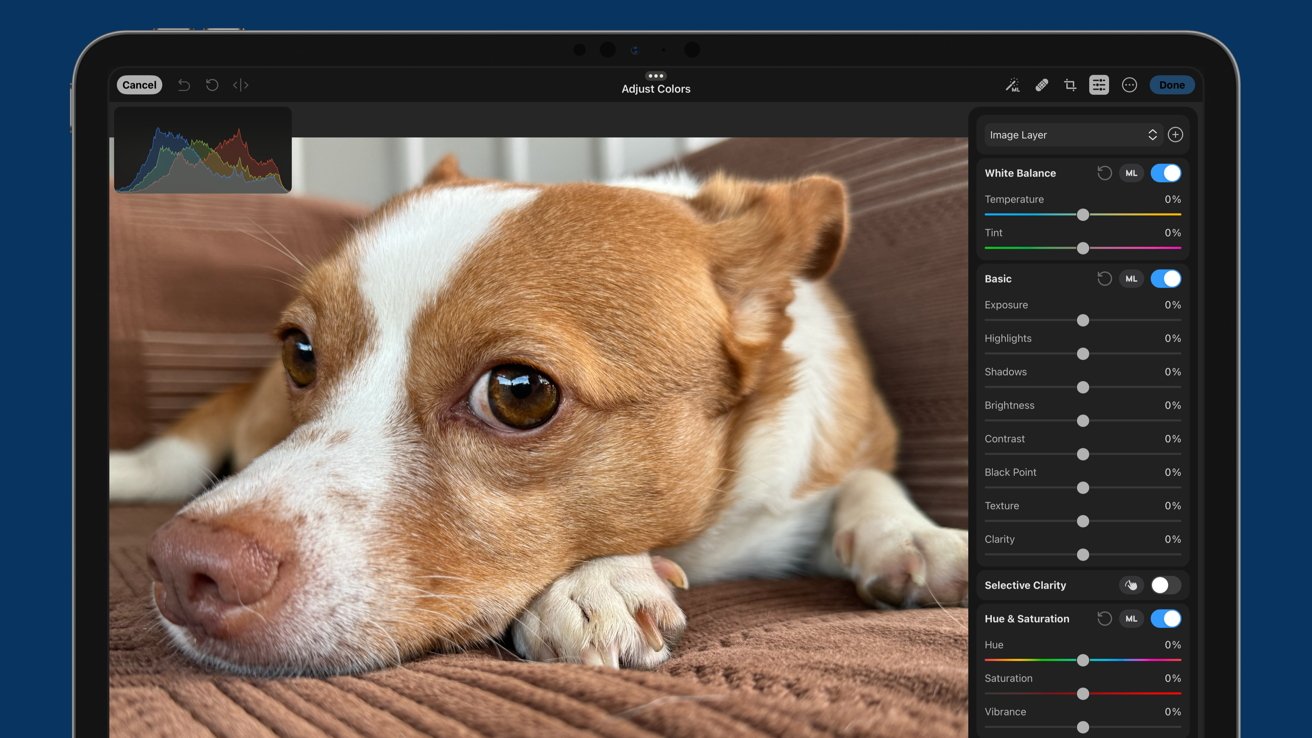Screen dimensions: 1312x738
Task: Reset the White Balance adjustments
Action: 1104,173
